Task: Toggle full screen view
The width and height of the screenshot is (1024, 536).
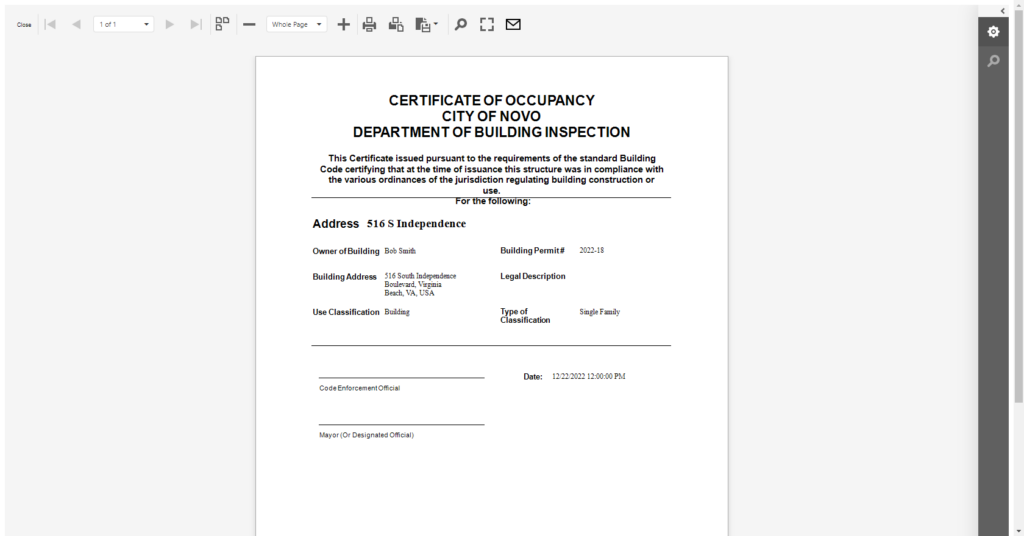Action: coord(487,25)
